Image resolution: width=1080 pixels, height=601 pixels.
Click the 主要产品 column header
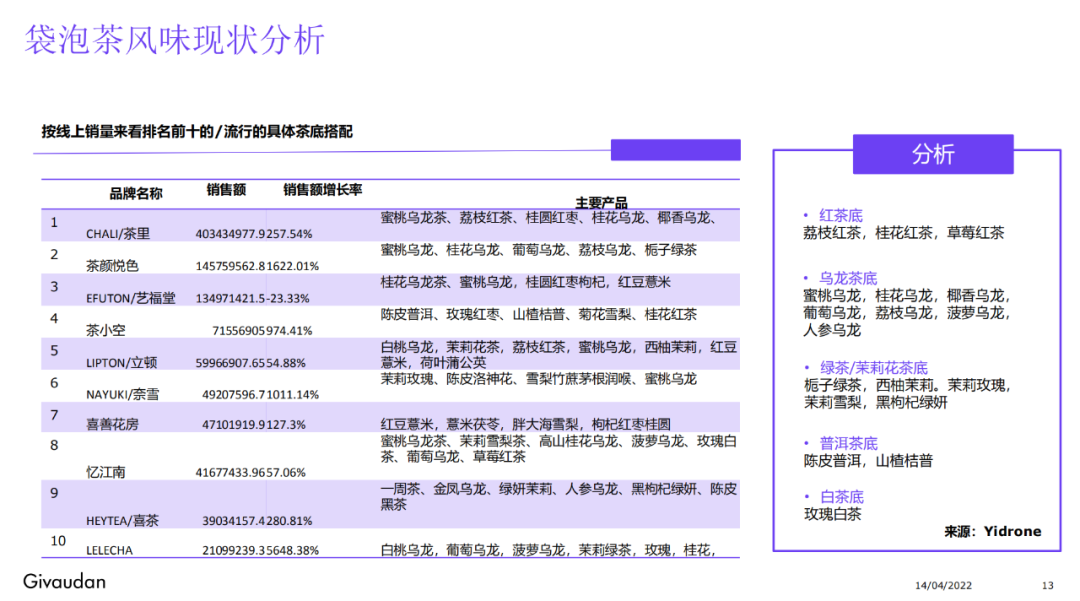603,200
